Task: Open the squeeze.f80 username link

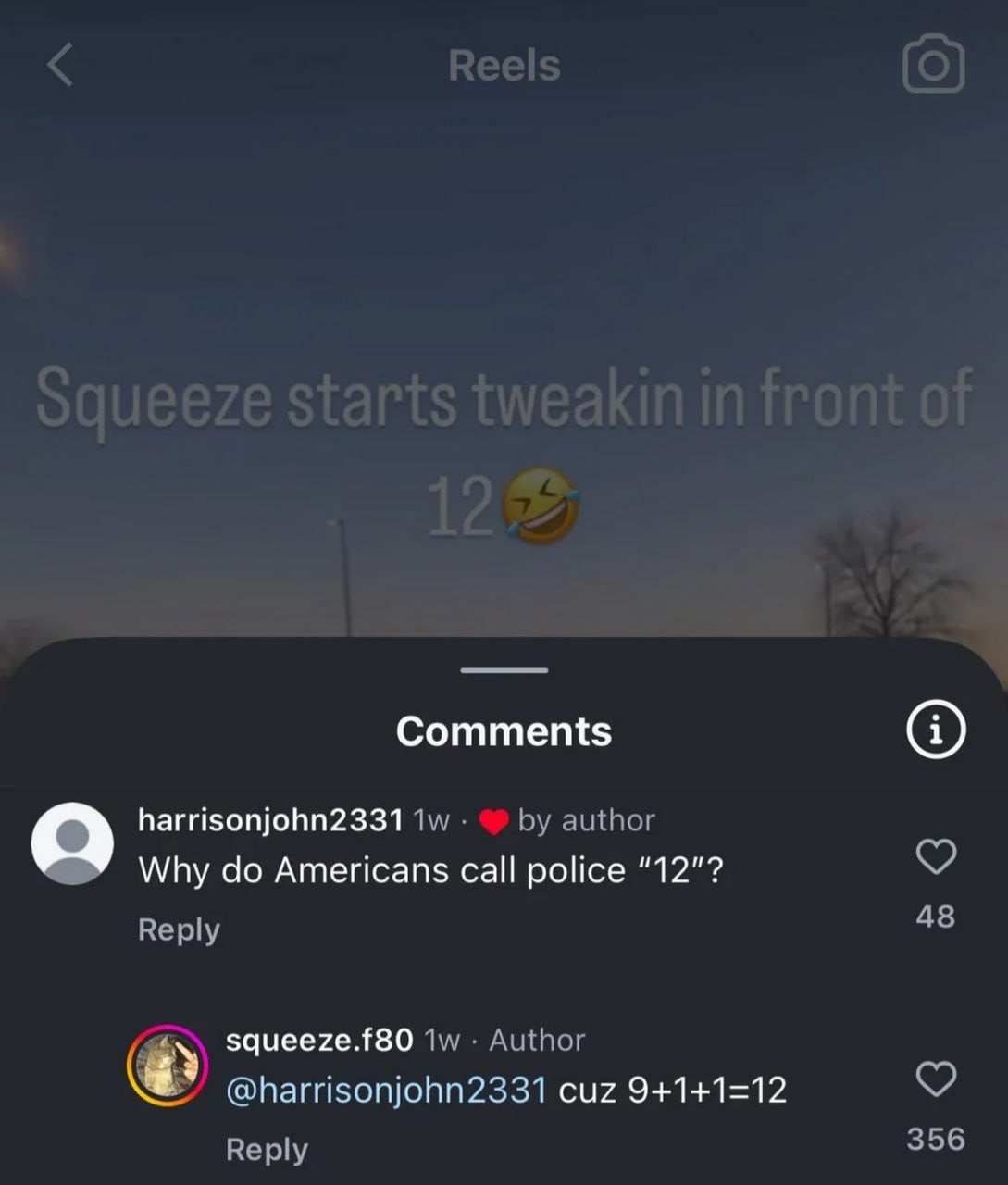Action: coord(319,1040)
